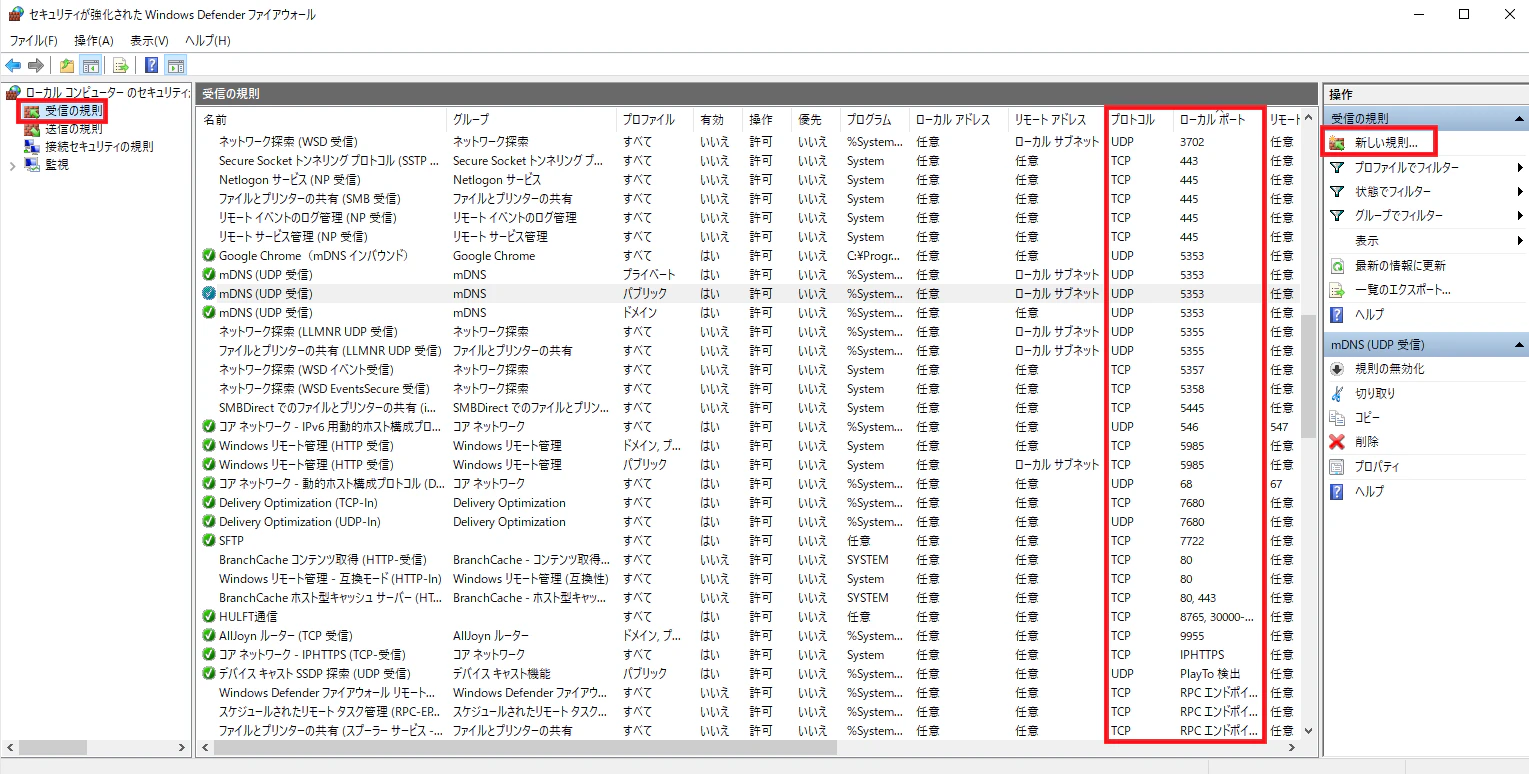Screen dimensions: 1529x774
Task: Open the プロファイルでフィルター submenu
Action: click(1425, 168)
